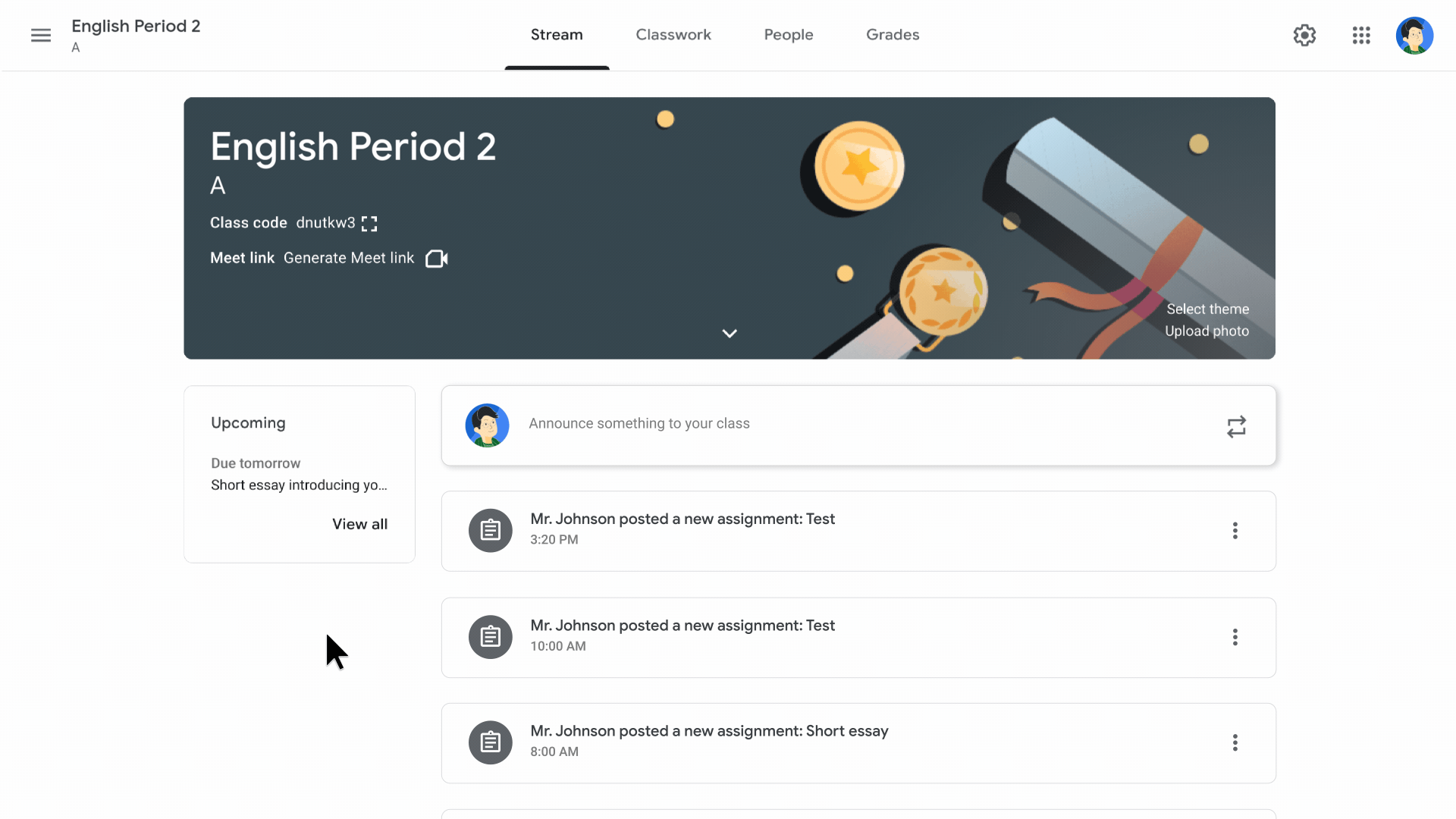Open class settings gear icon

1305,35
